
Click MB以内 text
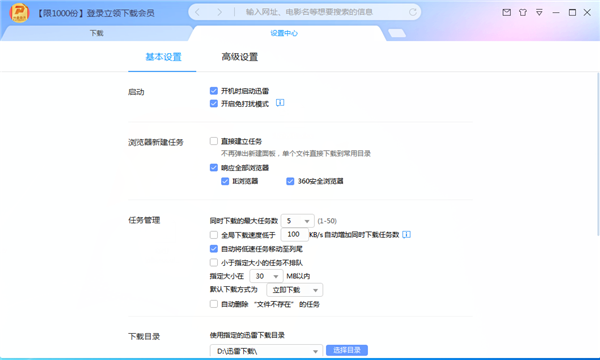pyautogui.click(x=298, y=276)
